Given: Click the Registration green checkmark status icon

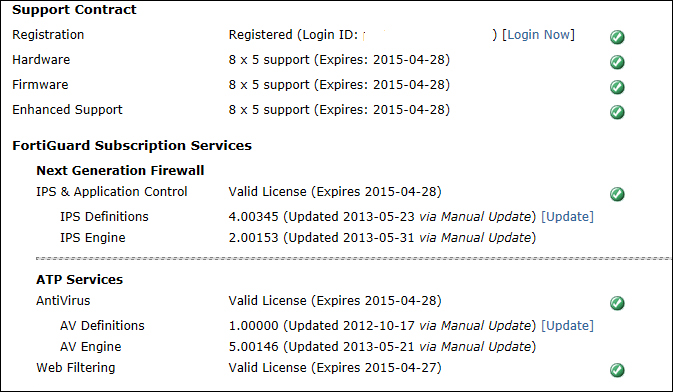Looking at the screenshot, I should (x=617, y=37).
